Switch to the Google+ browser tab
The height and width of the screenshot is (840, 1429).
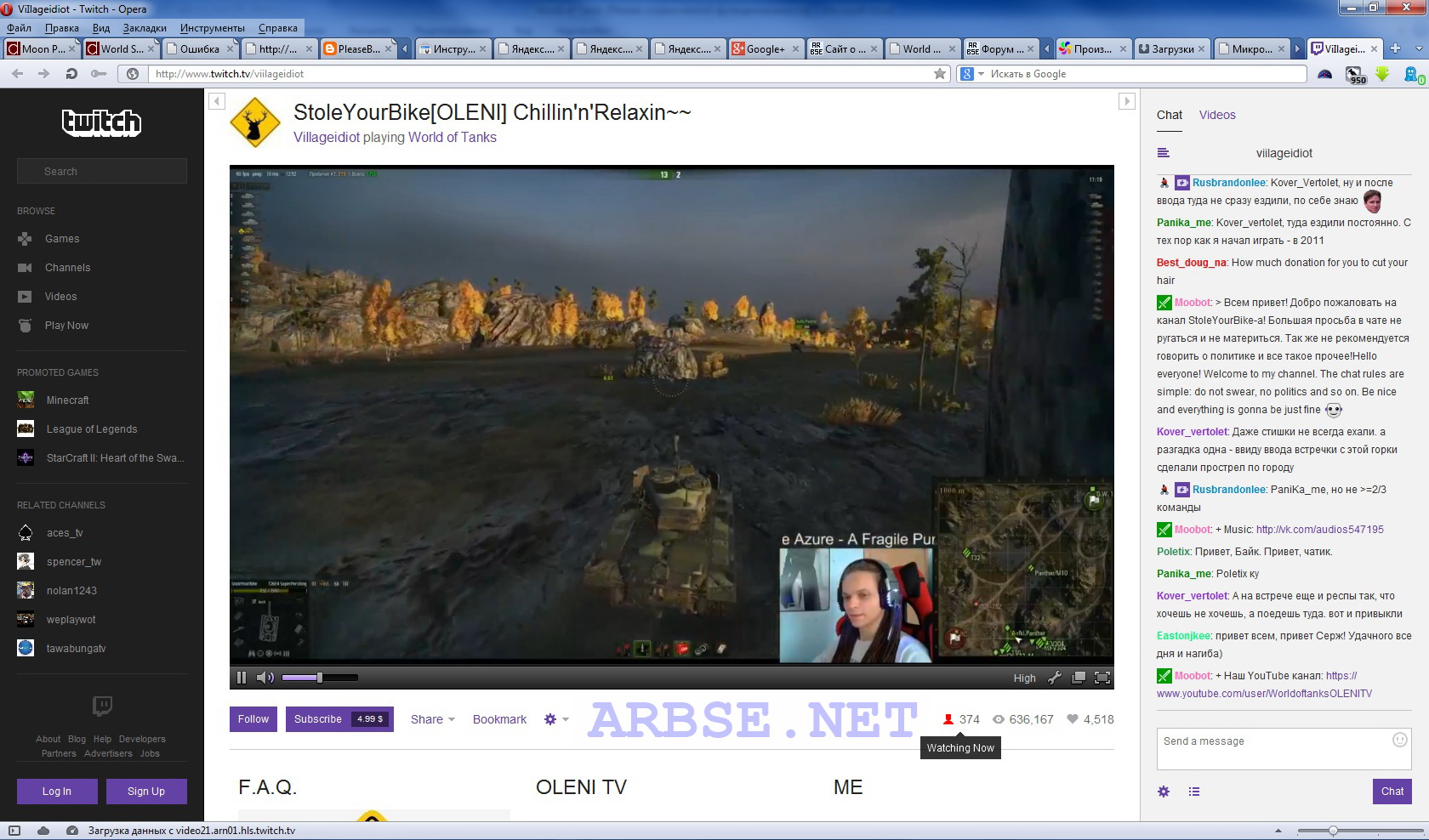pos(766,48)
